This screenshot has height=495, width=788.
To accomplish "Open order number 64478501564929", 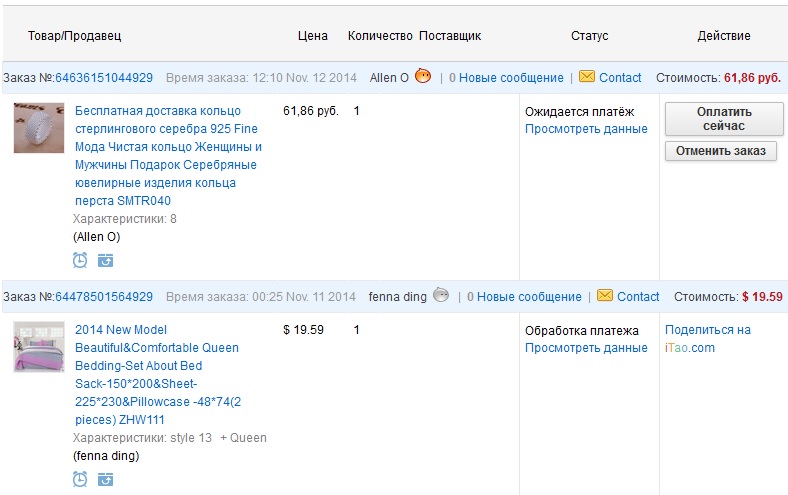I will click(x=104, y=296).
